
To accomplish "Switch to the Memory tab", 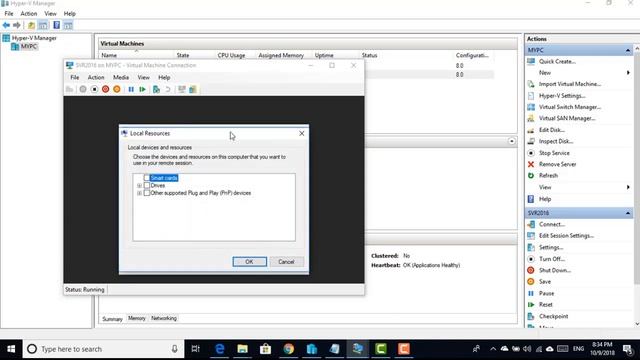I will [x=137, y=318].
